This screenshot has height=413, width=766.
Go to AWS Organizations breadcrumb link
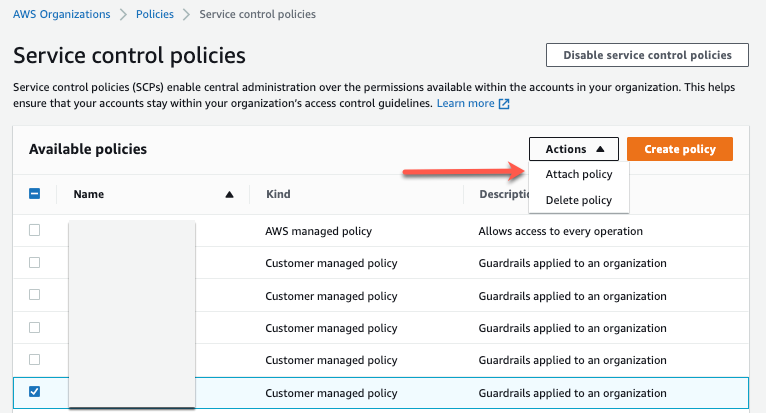(61, 15)
